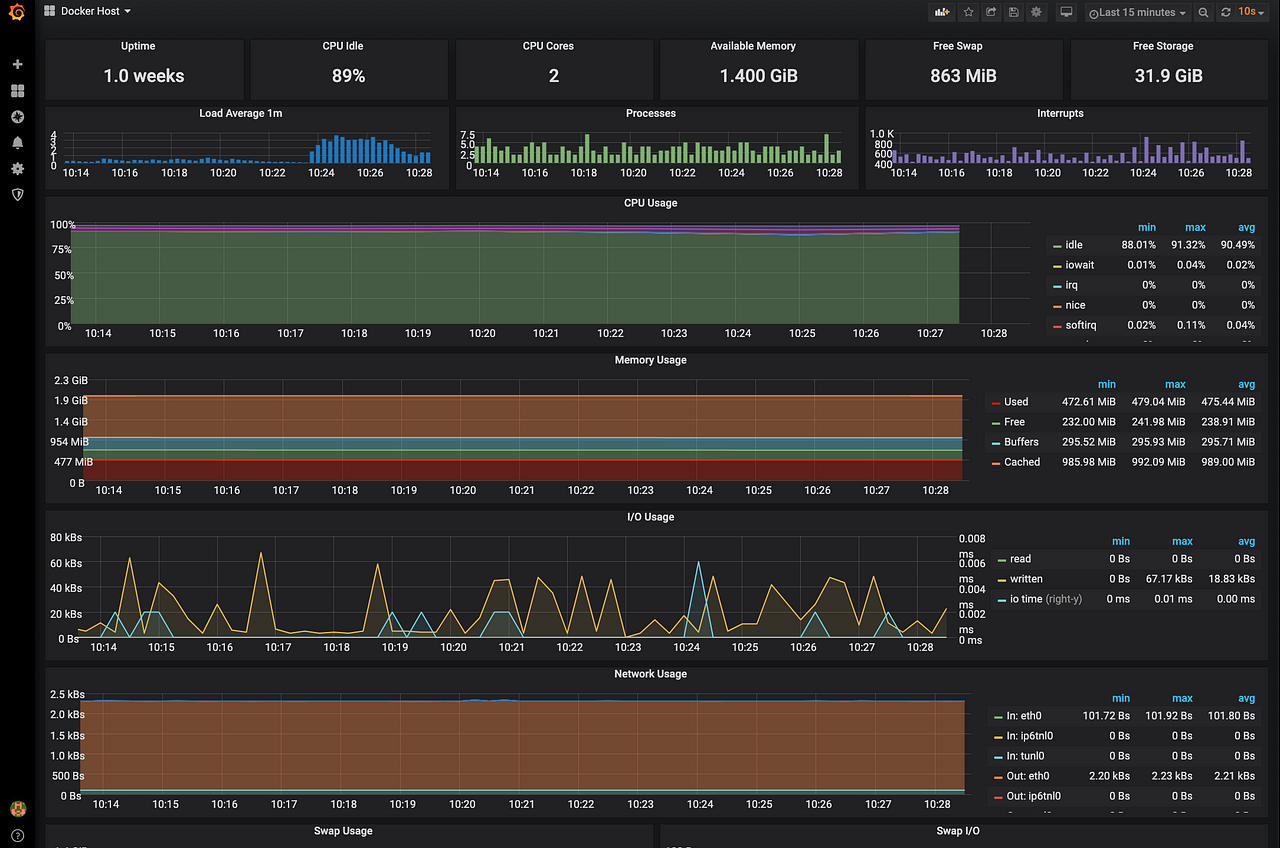Viewport: 1280px width, 848px height.
Task: Open the Network Usage panel title menu
Action: (x=650, y=674)
